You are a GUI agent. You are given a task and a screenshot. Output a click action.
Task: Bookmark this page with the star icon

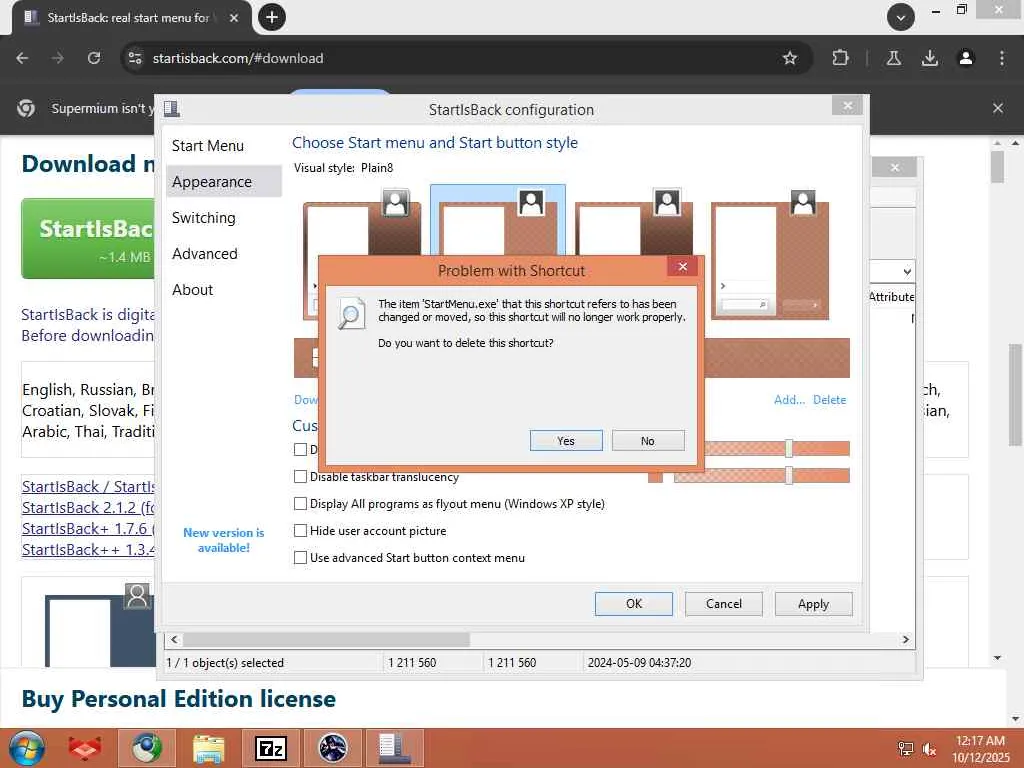790,58
